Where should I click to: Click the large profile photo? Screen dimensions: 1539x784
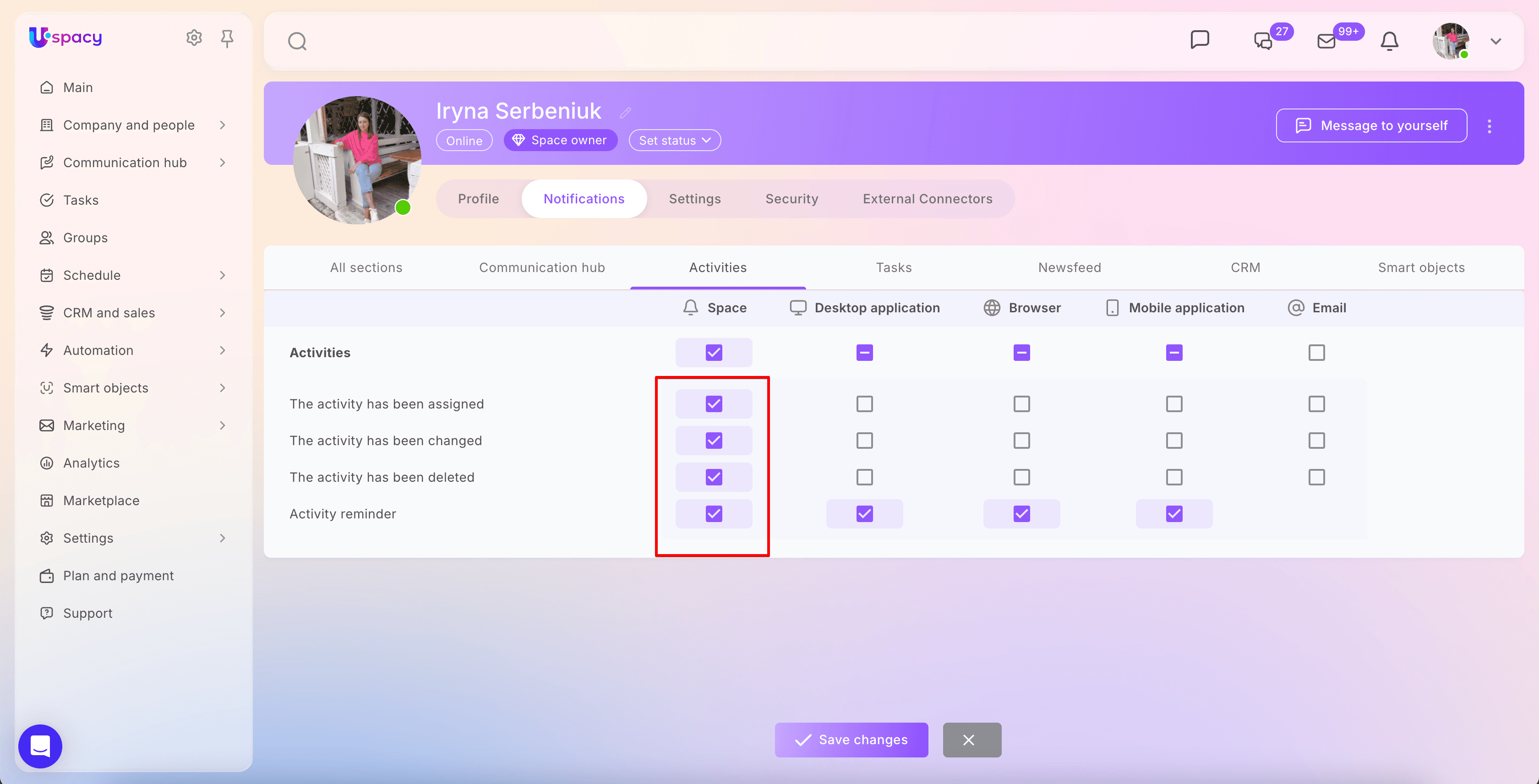[x=357, y=160]
